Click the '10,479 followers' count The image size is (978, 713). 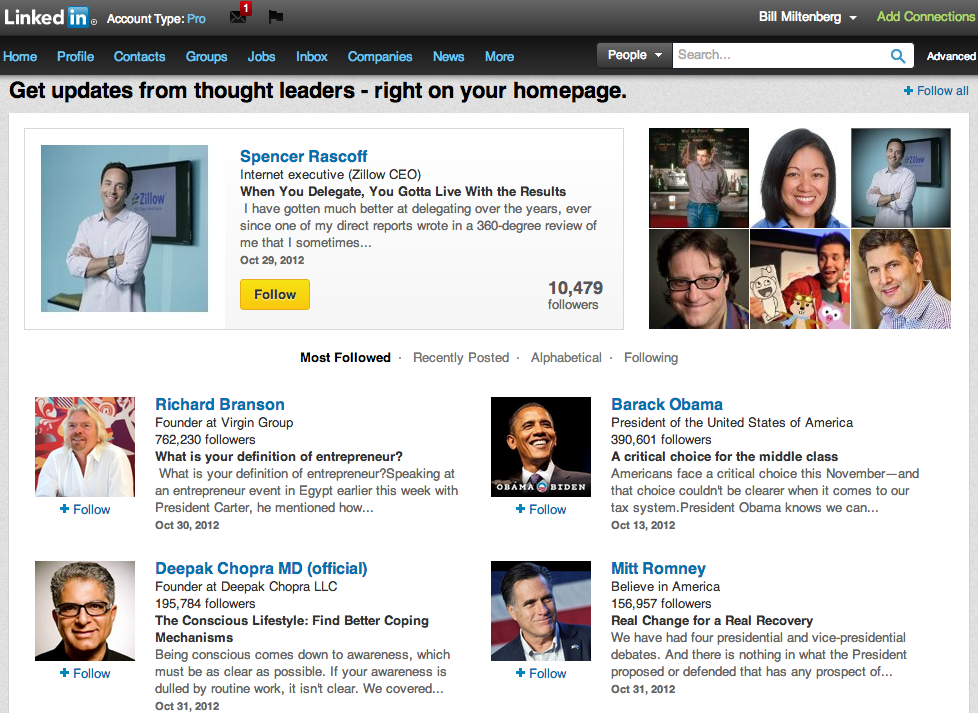[575, 295]
